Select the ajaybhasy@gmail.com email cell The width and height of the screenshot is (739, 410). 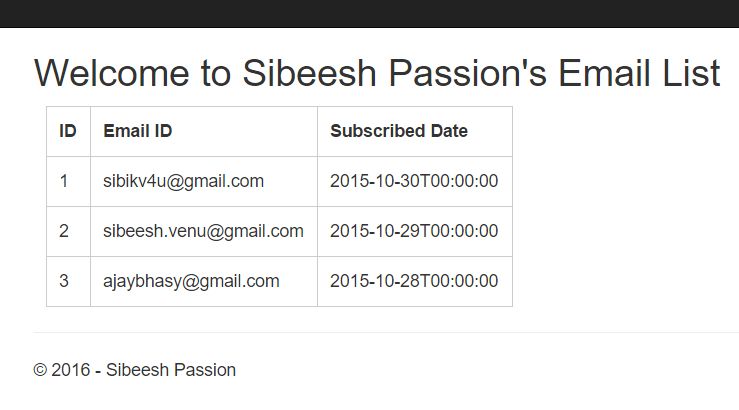tap(191, 281)
